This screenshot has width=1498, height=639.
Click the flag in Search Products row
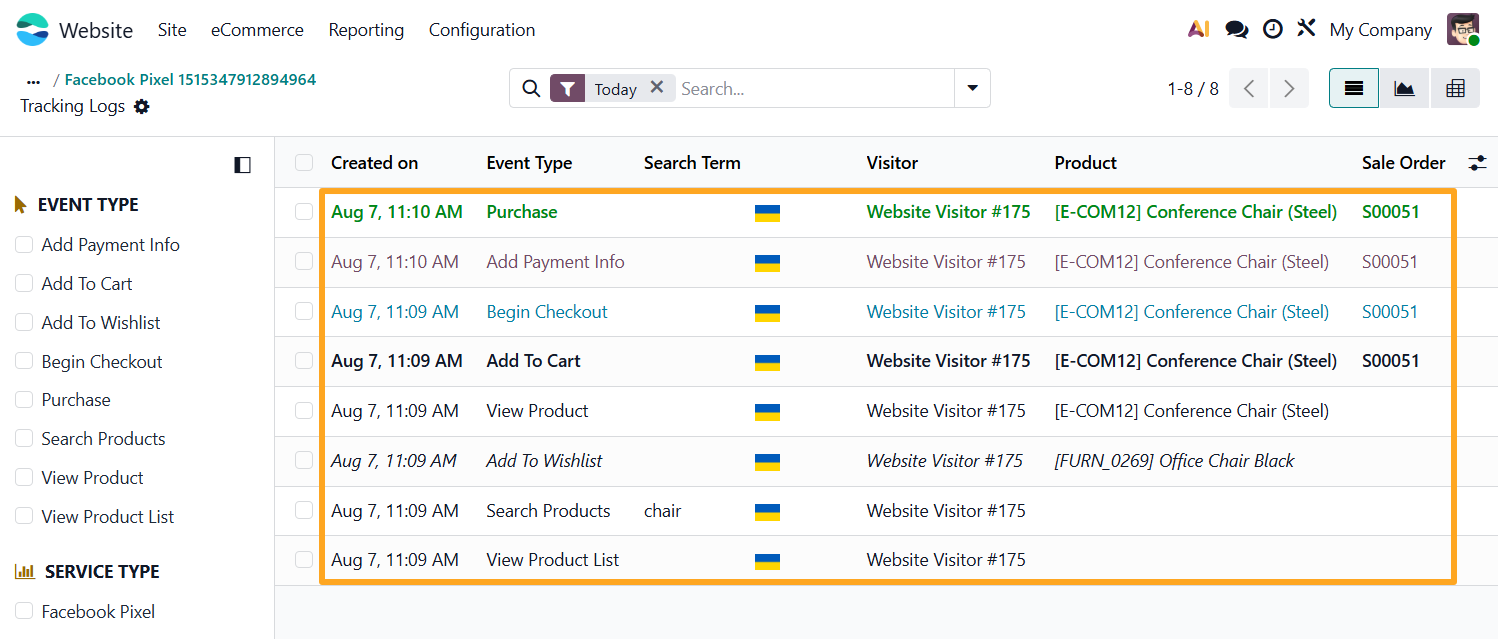767,512
